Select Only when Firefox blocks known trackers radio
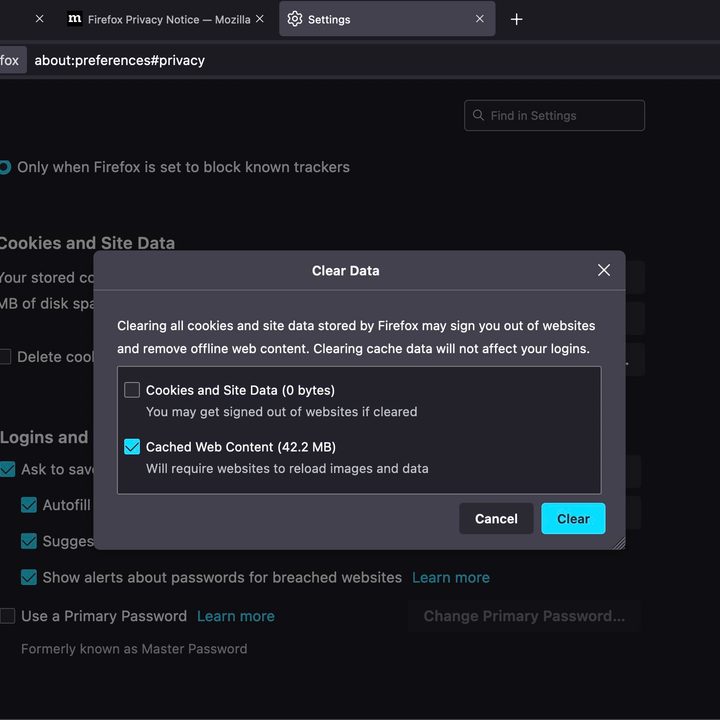720x720 pixels. click(5, 167)
